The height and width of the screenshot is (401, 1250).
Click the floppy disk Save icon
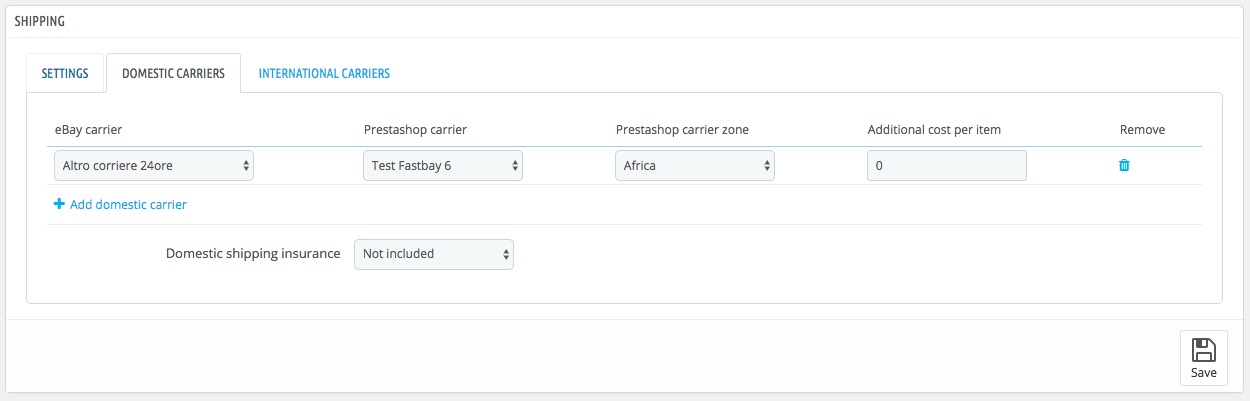[1204, 350]
